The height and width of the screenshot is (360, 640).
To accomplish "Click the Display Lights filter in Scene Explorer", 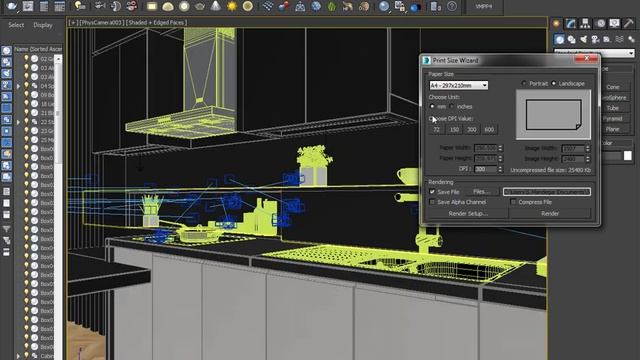I will (7, 73).
